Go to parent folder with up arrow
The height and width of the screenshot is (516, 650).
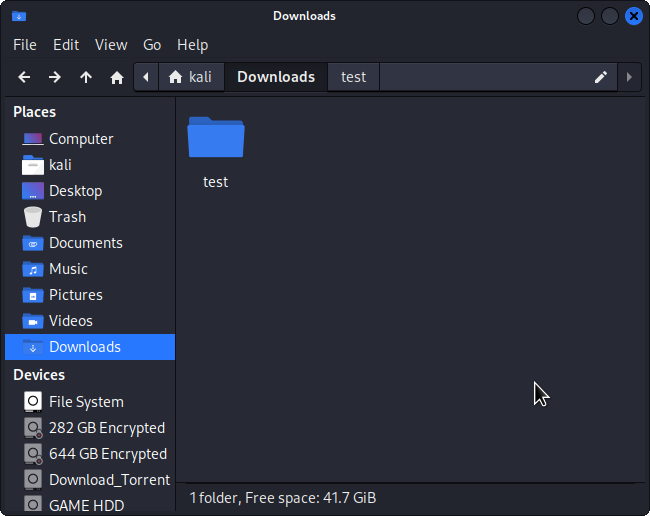(x=86, y=77)
